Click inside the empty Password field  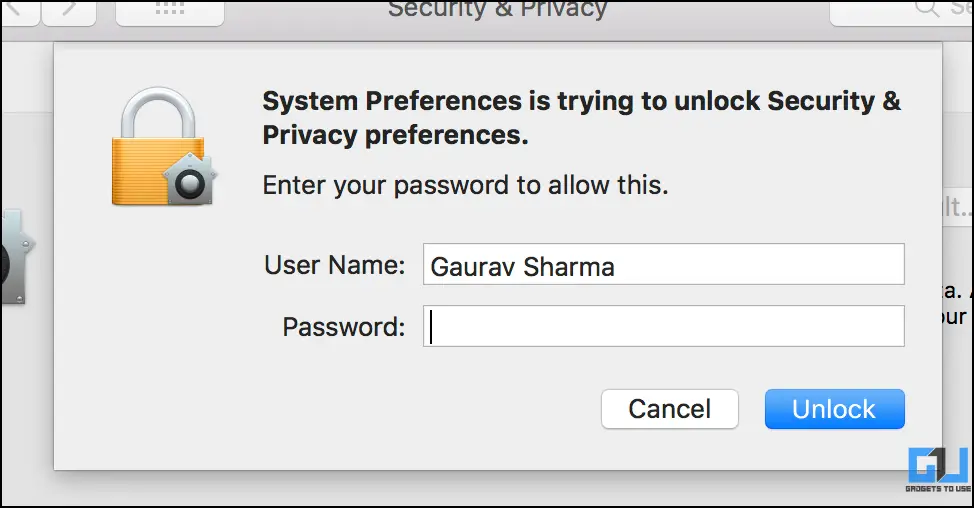point(663,326)
